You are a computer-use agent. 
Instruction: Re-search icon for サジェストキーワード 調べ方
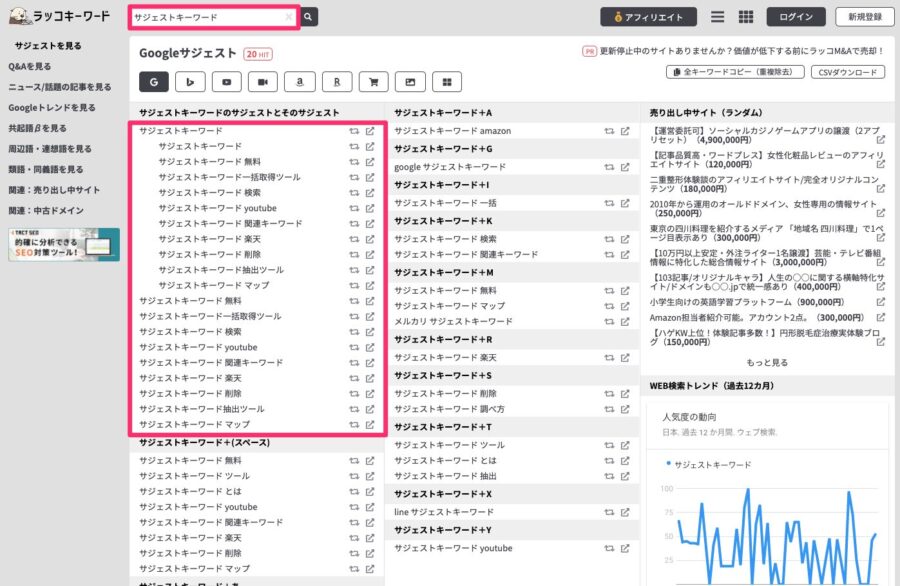pyautogui.click(x=609, y=409)
